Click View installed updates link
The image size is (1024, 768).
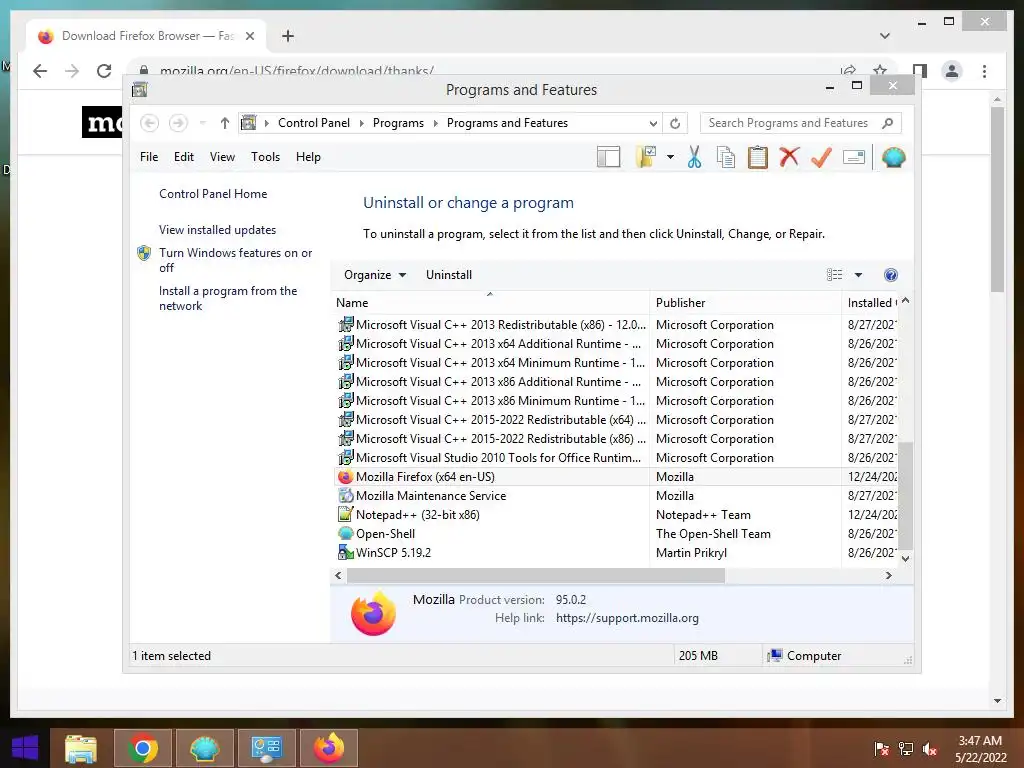pyautogui.click(x=217, y=230)
